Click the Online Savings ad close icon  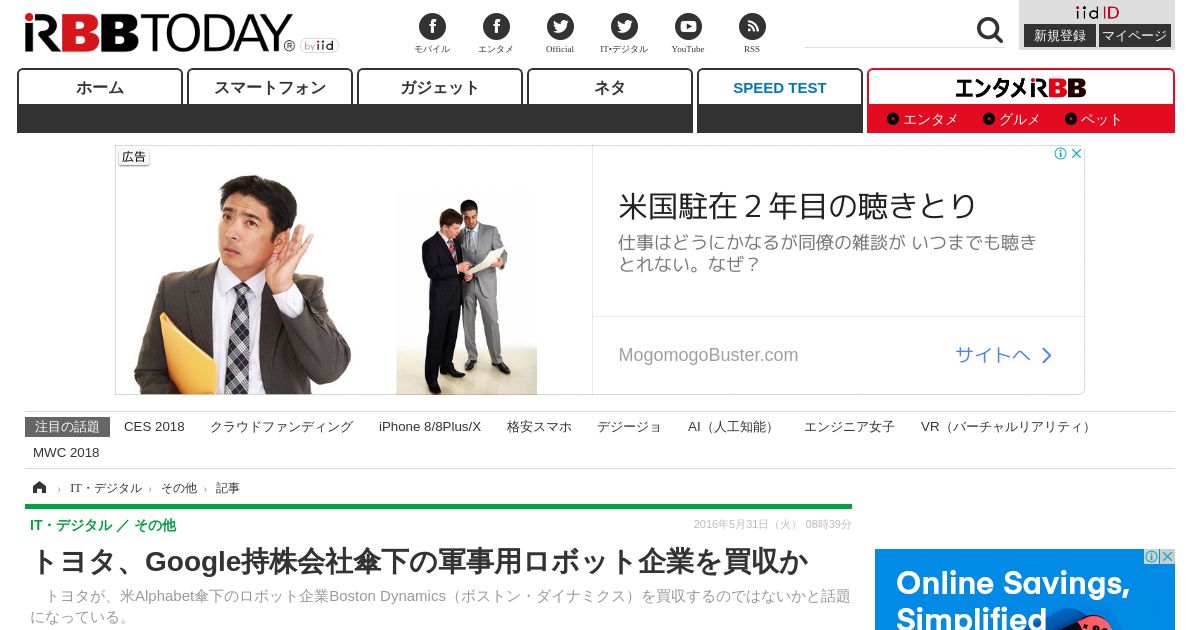tap(1167, 556)
